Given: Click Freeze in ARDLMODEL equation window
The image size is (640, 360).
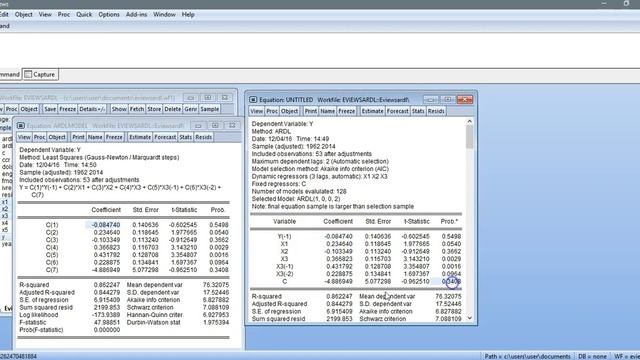Looking at the screenshot, I should pyautogui.click(x=114, y=137).
